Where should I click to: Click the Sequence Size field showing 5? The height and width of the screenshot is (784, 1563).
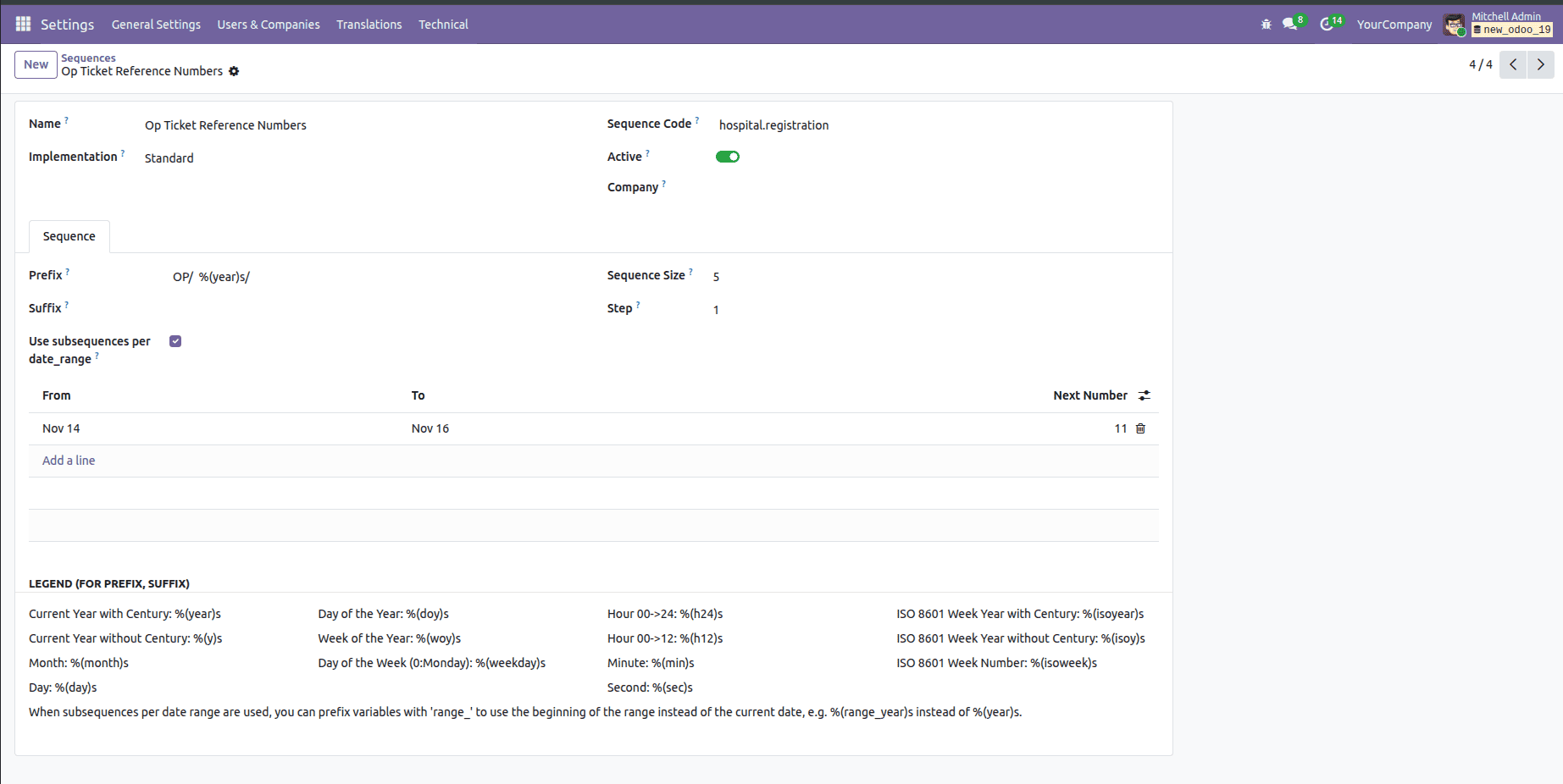[716, 276]
